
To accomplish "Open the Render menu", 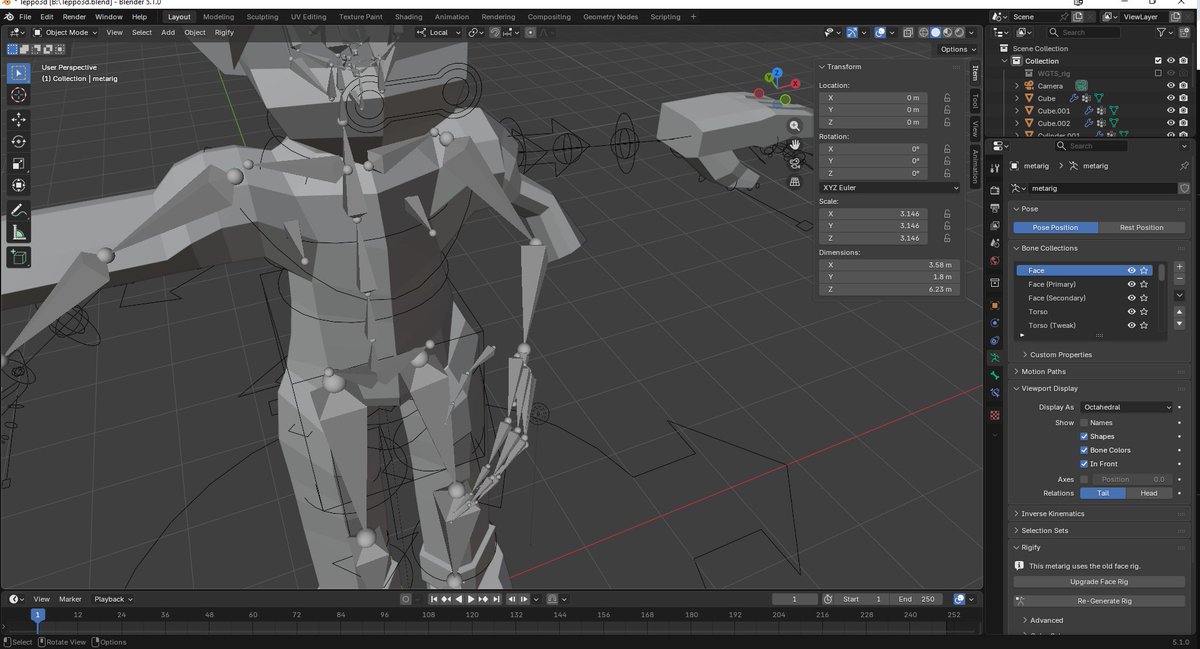I will [x=74, y=17].
